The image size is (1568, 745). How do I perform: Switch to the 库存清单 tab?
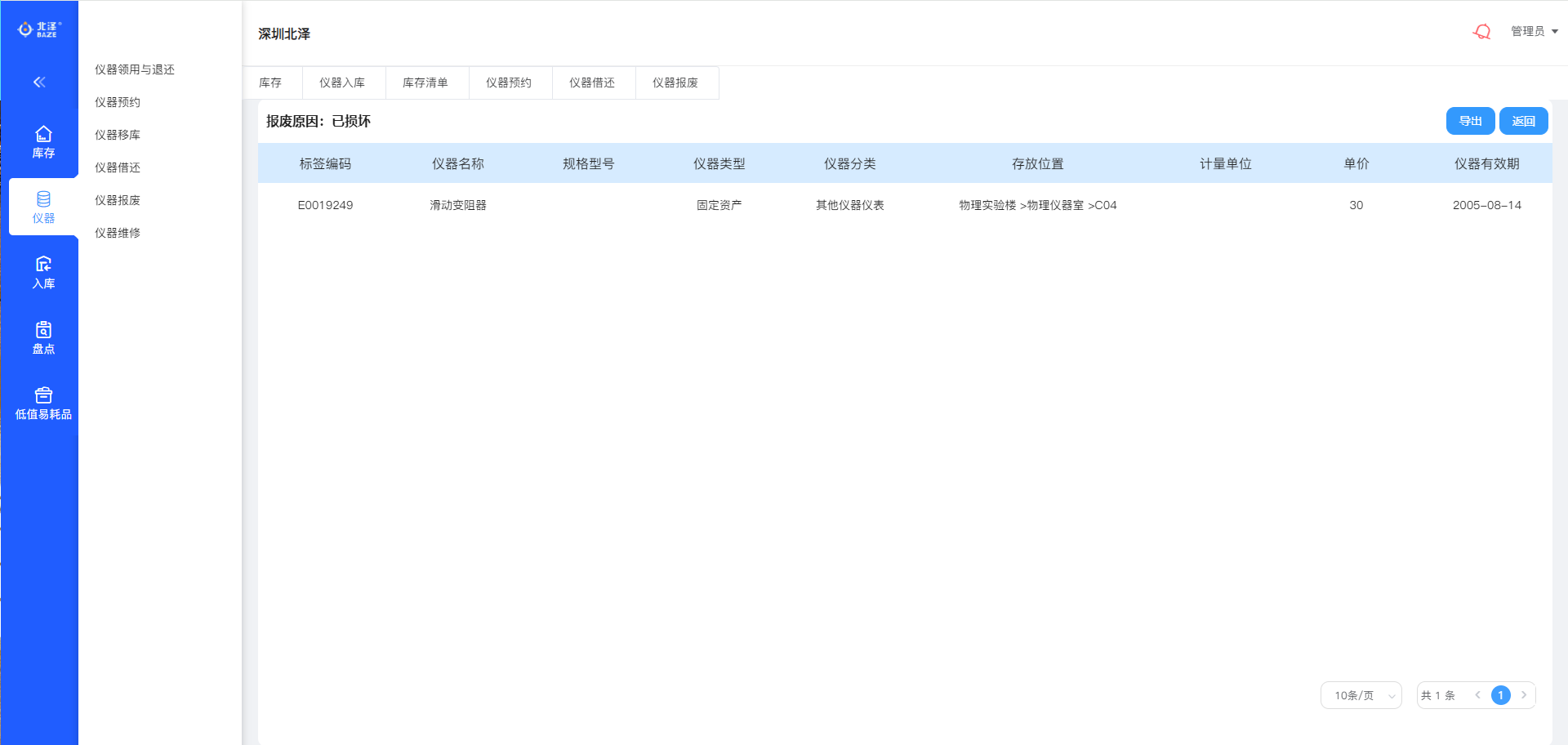click(425, 83)
